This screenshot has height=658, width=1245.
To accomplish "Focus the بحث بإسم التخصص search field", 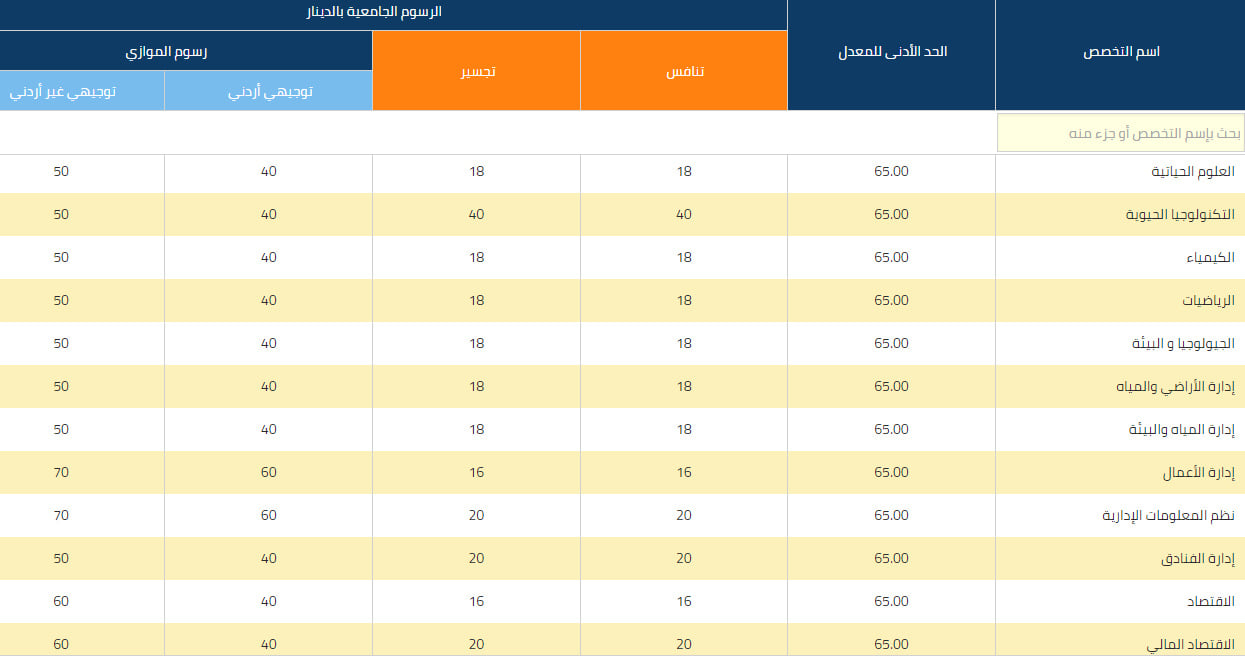I will [x=1120, y=133].
